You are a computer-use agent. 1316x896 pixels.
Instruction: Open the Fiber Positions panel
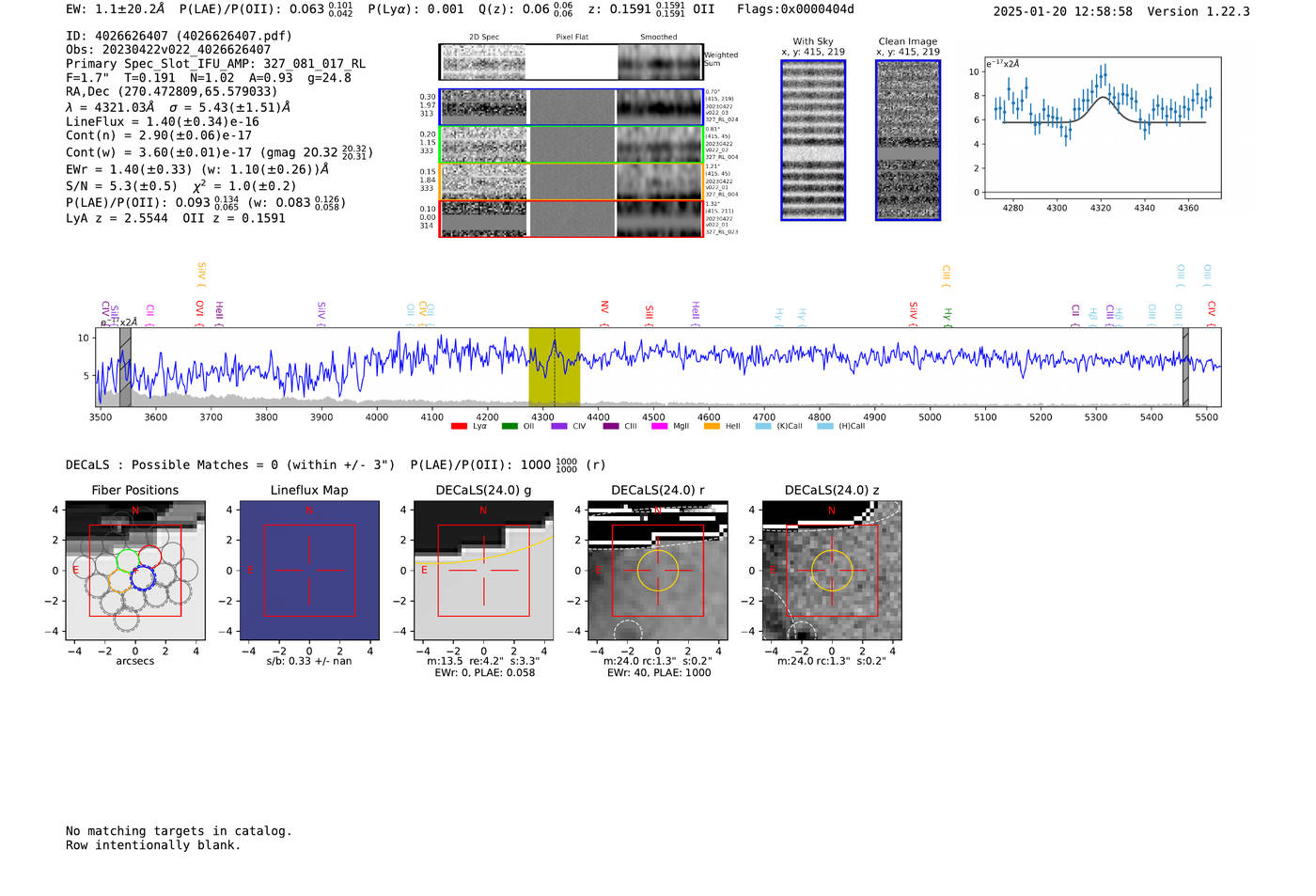[134, 571]
